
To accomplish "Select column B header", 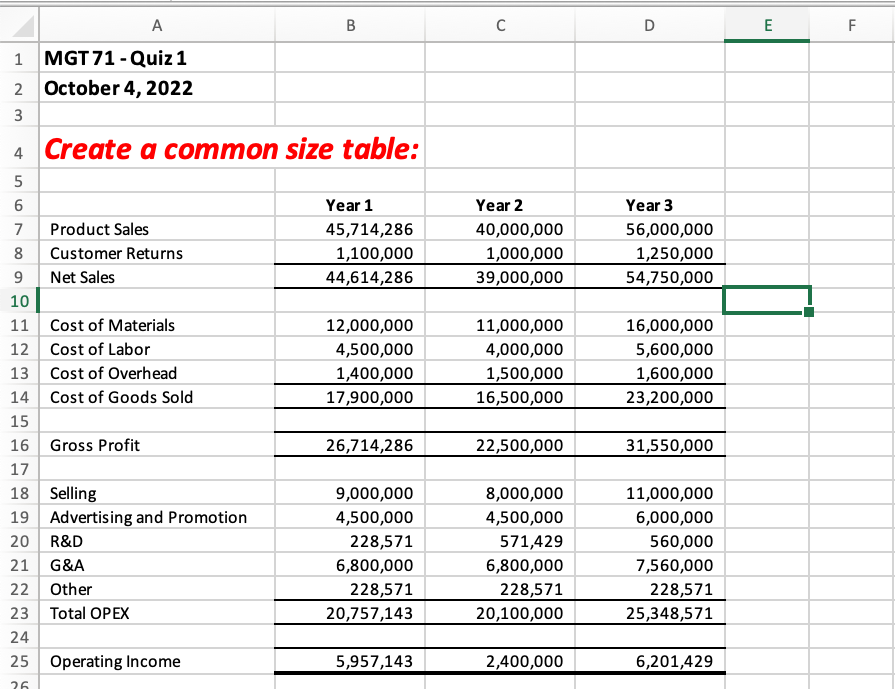I will point(349,27).
